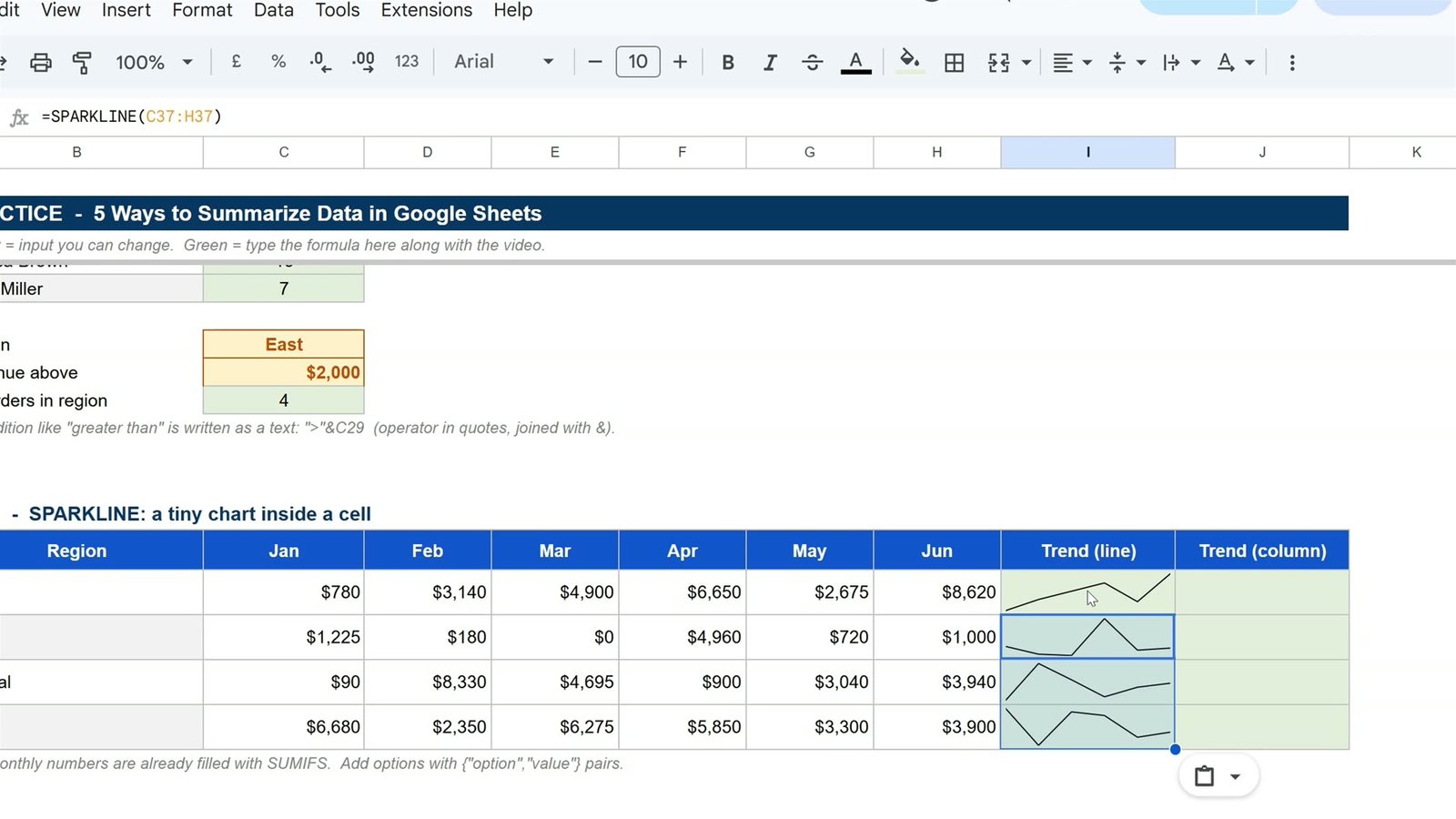Select column J header
This screenshot has height=819, width=1456.
(x=1262, y=152)
